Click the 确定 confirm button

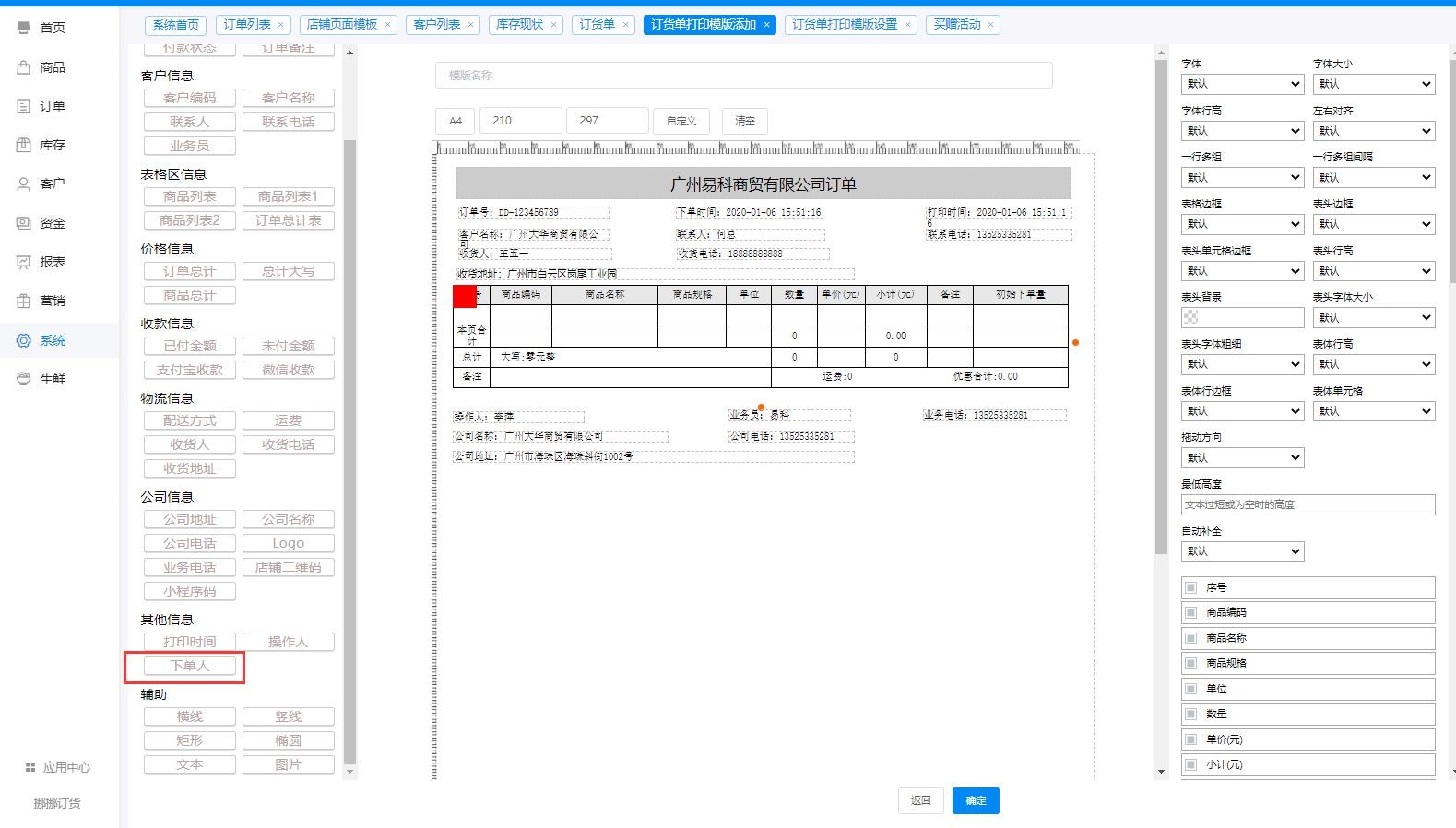976,800
